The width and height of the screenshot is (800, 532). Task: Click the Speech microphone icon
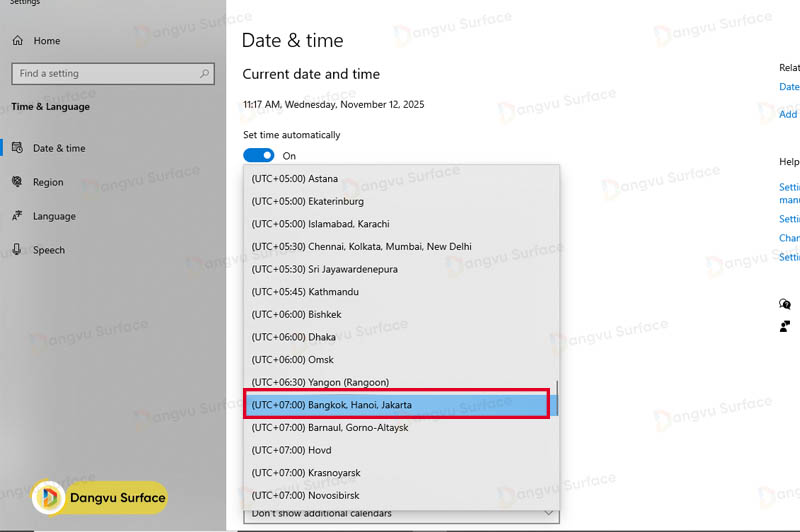click(x=18, y=250)
